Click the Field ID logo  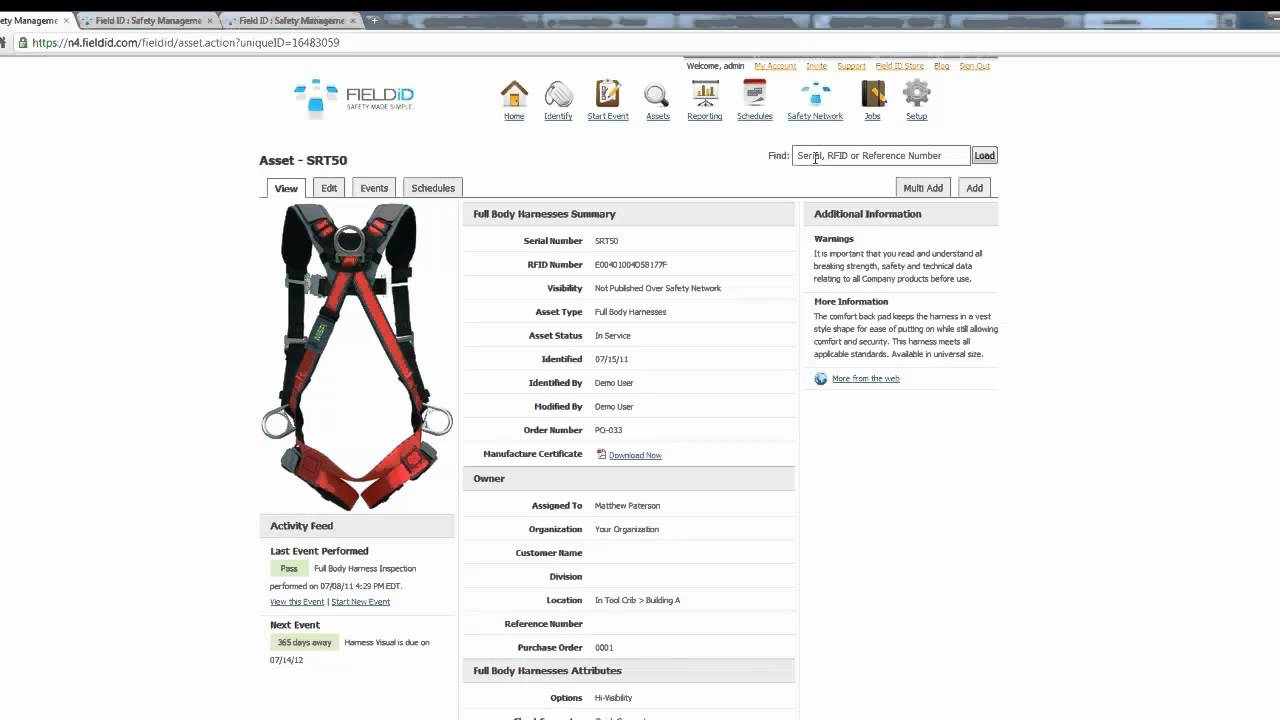pos(354,97)
